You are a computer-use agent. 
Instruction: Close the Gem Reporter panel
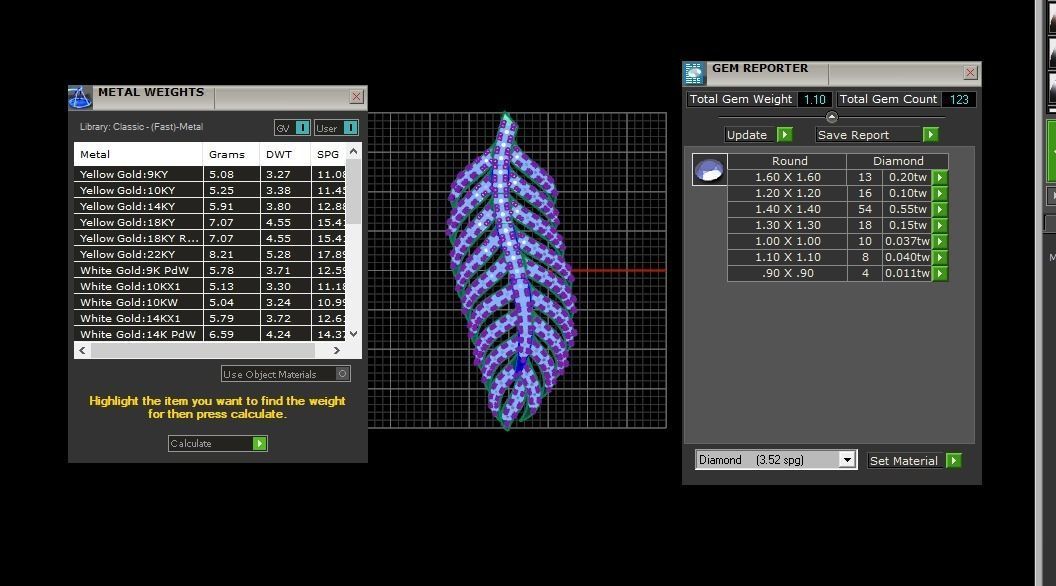pyautogui.click(x=970, y=73)
